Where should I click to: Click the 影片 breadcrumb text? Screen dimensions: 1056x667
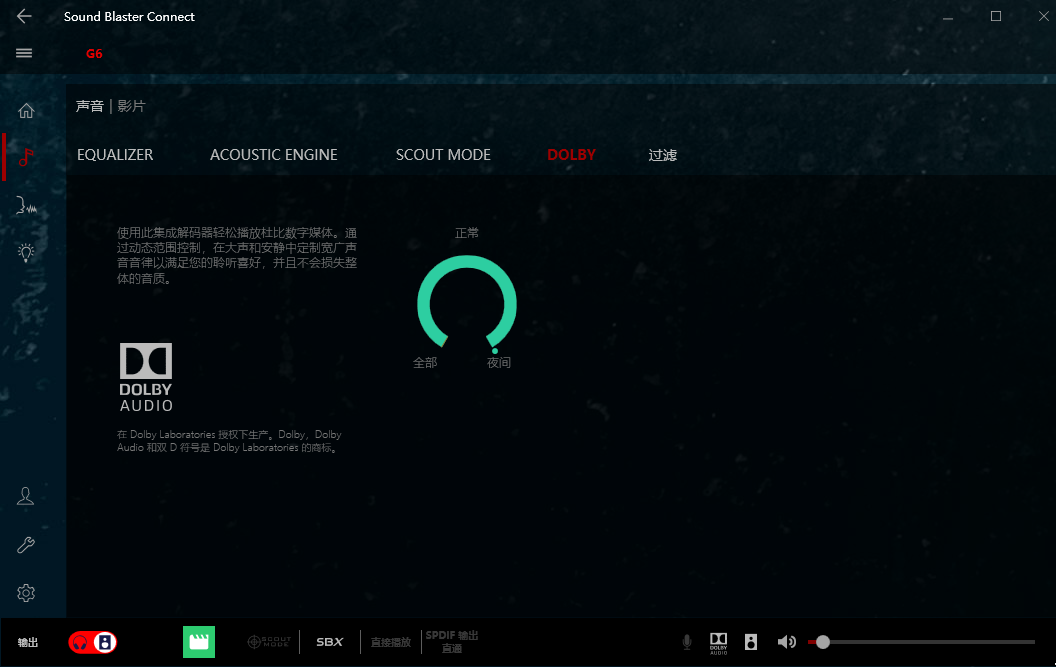point(131,106)
